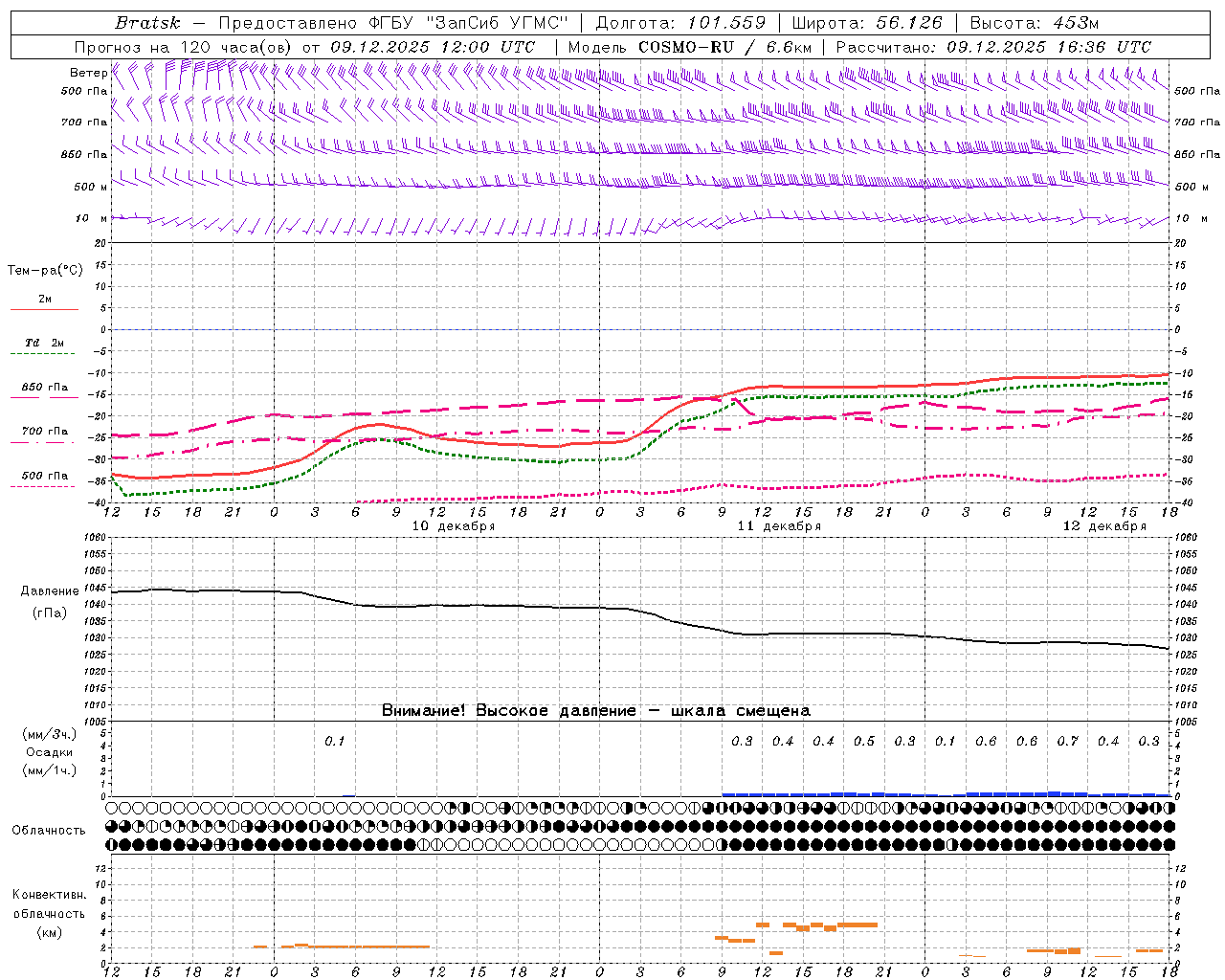Click the 0.7 precipitation value

(x=1067, y=741)
